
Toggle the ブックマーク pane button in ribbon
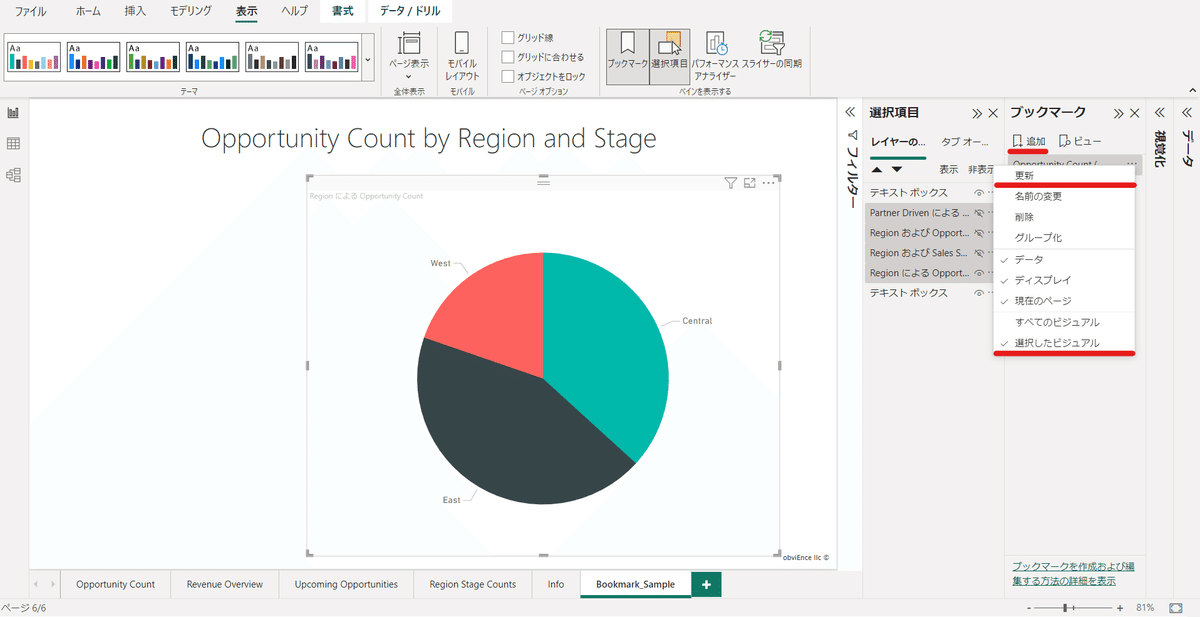coord(628,56)
